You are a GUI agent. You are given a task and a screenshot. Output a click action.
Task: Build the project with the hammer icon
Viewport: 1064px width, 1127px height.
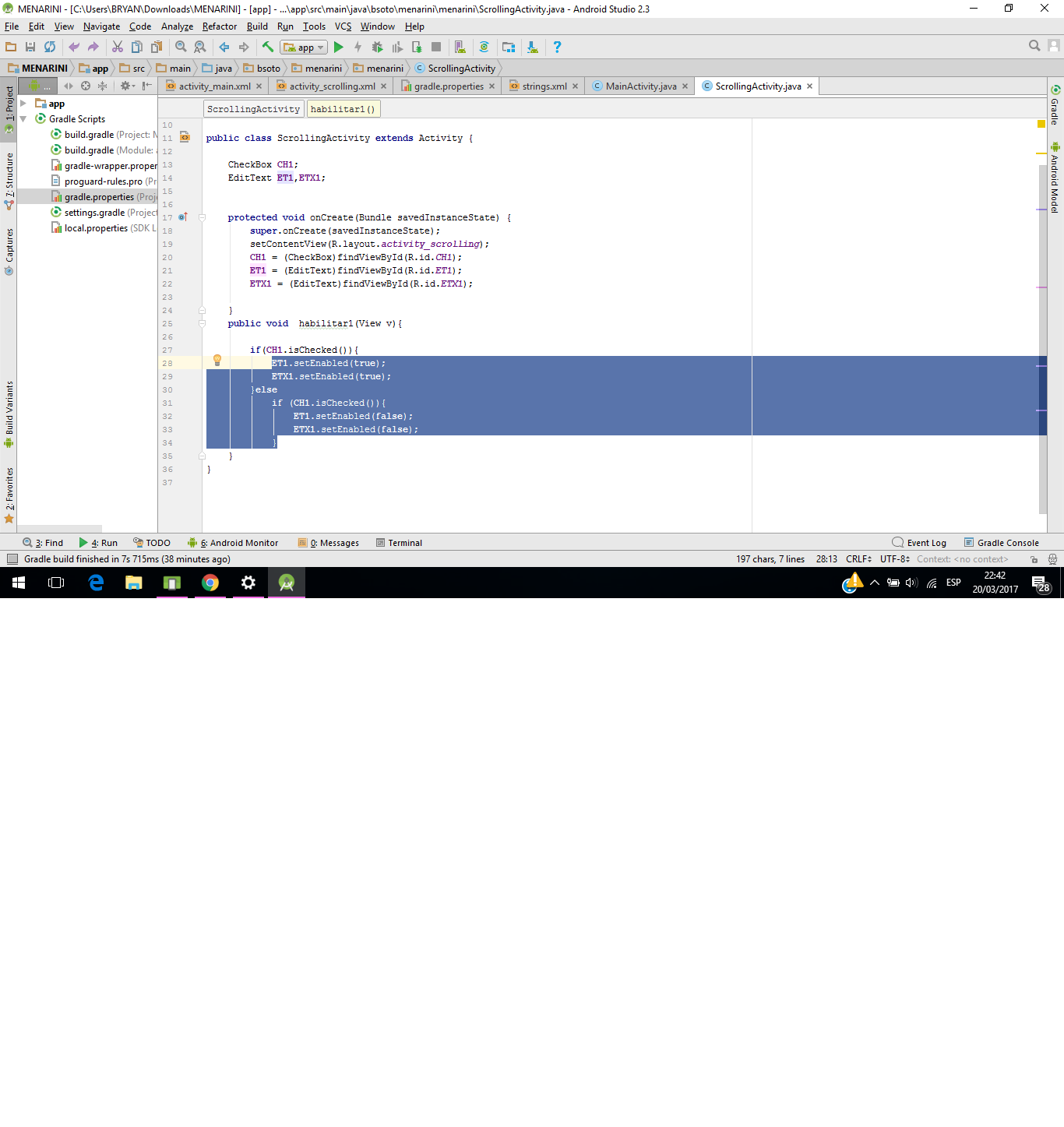tap(268, 48)
